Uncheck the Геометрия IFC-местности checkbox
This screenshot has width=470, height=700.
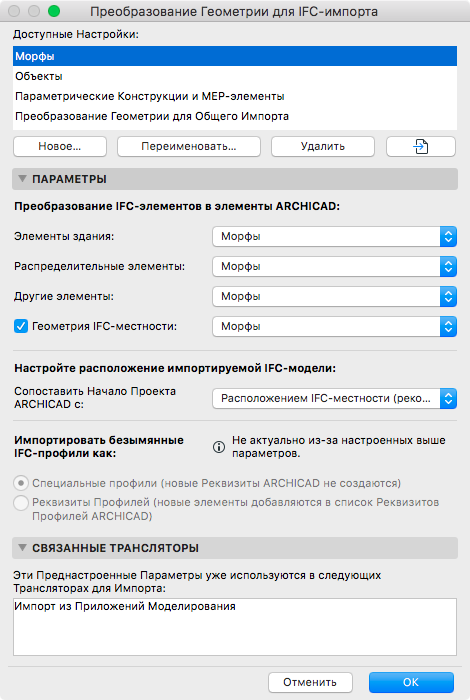[21, 326]
